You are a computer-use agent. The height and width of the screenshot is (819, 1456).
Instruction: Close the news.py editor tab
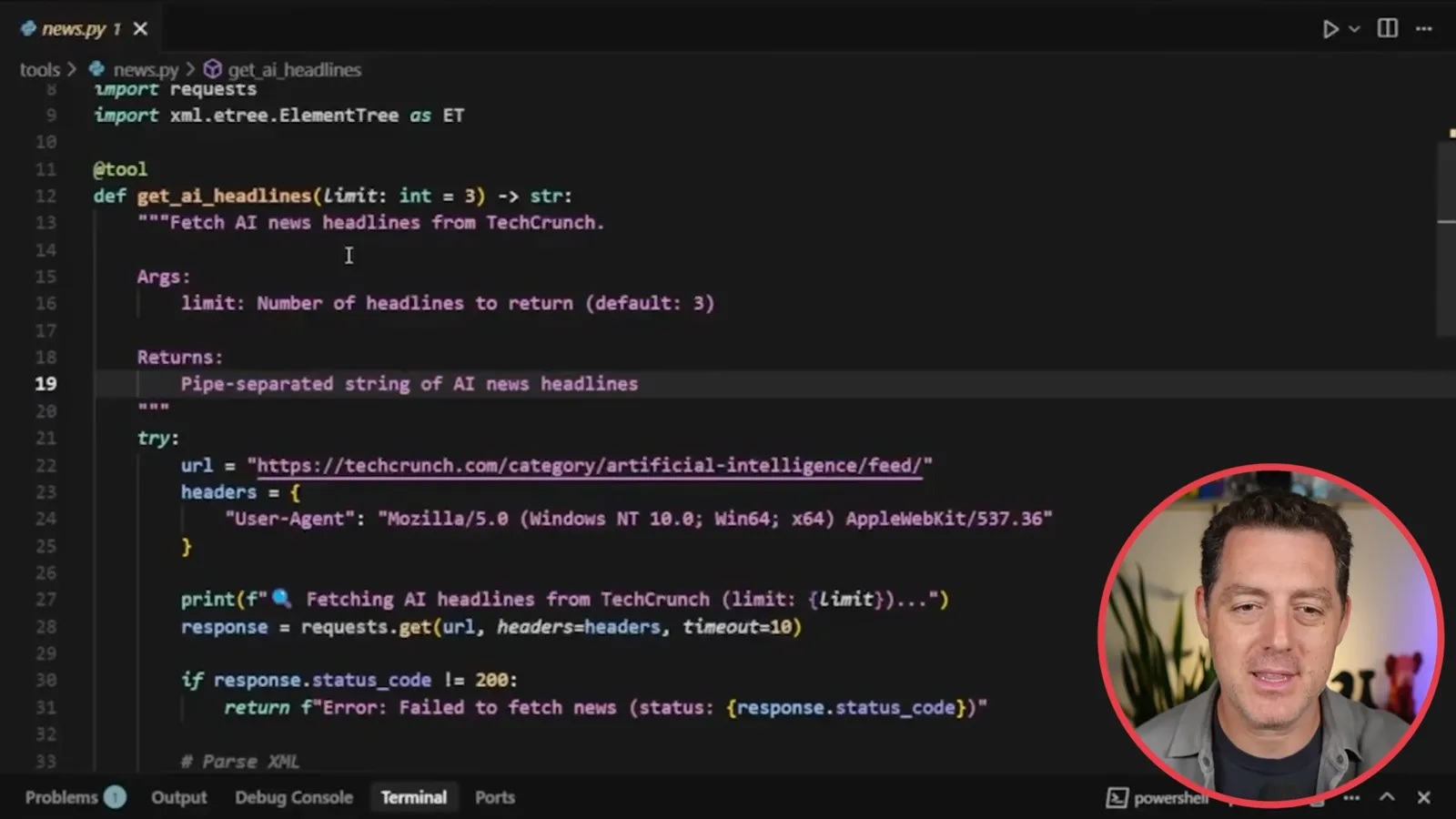tap(140, 29)
